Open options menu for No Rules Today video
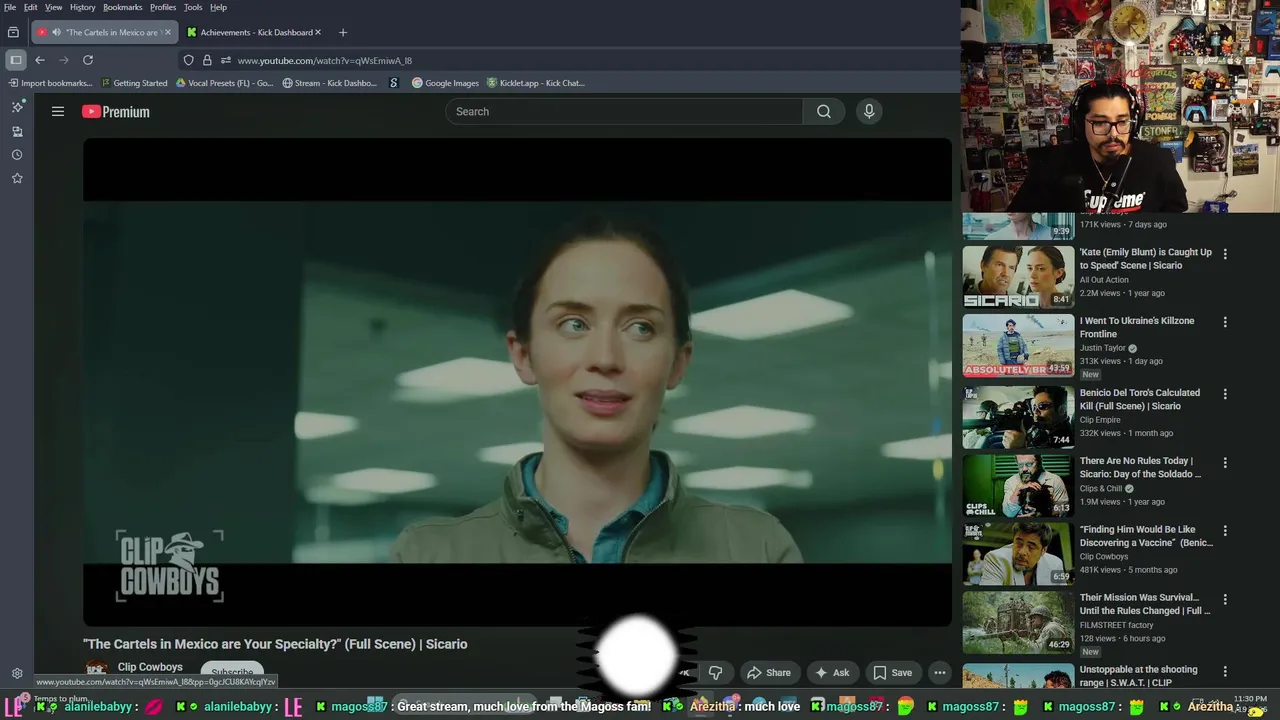Viewport: 1280px width, 720px height. 1225,463
